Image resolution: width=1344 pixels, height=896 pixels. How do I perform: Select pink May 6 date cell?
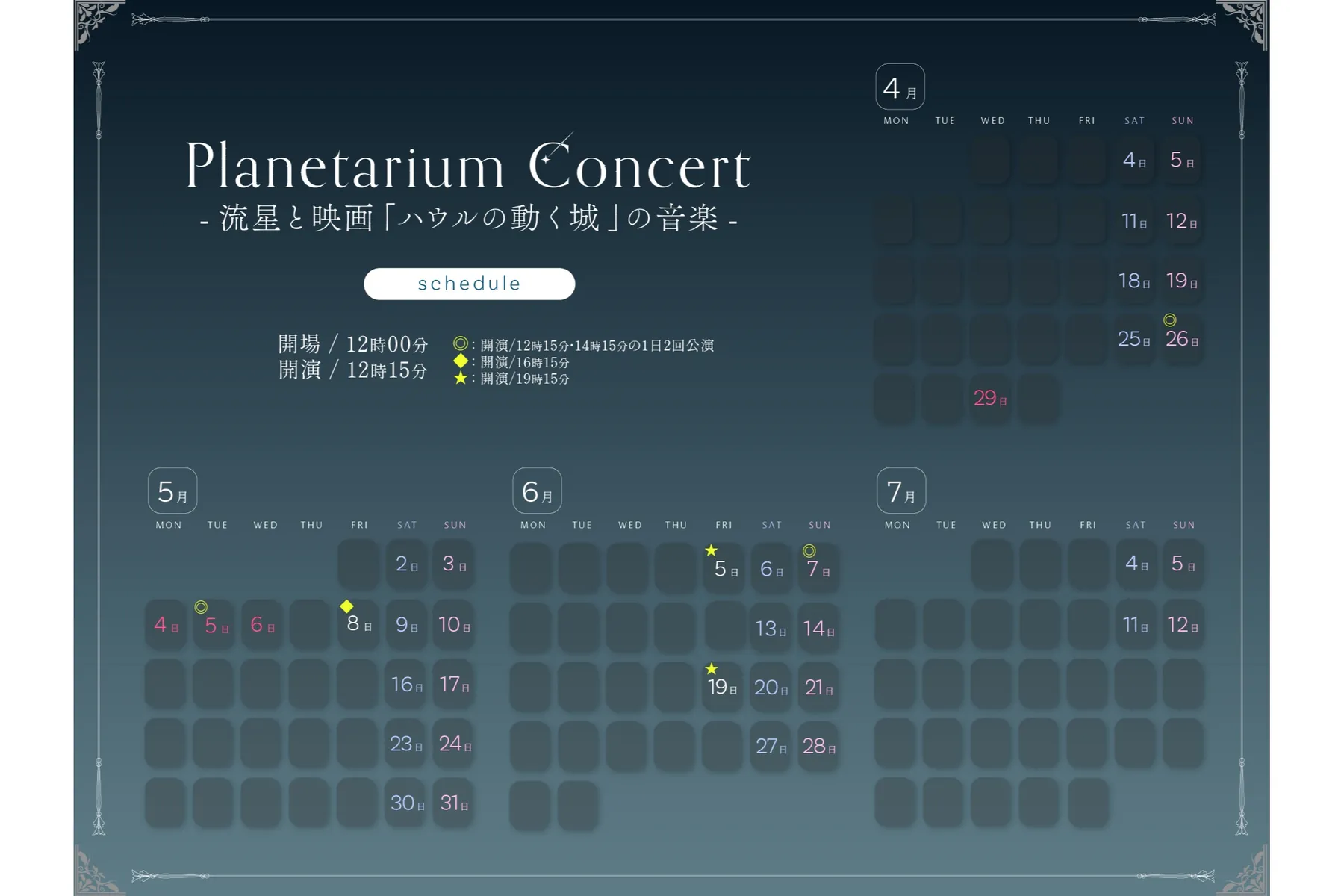(x=262, y=624)
